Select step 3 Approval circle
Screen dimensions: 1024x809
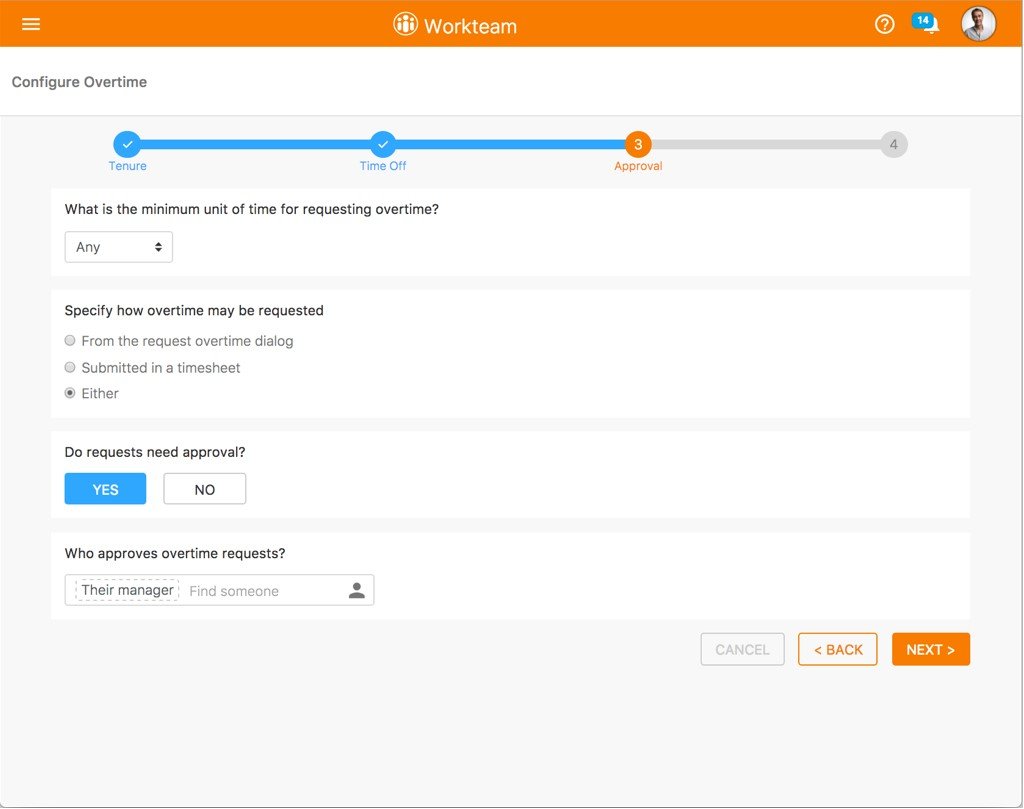(x=638, y=144)
